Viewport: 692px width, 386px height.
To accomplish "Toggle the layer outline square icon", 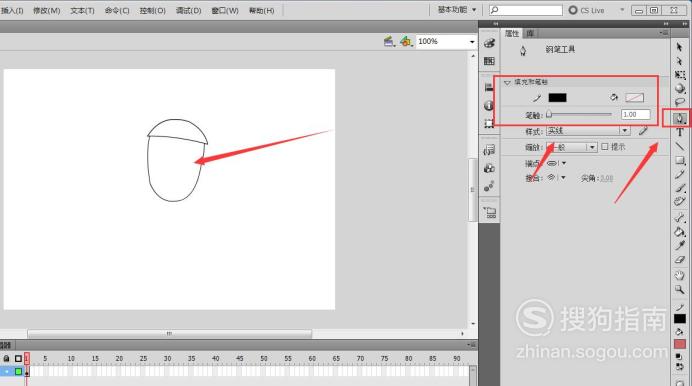I will [x=18, y=359].
